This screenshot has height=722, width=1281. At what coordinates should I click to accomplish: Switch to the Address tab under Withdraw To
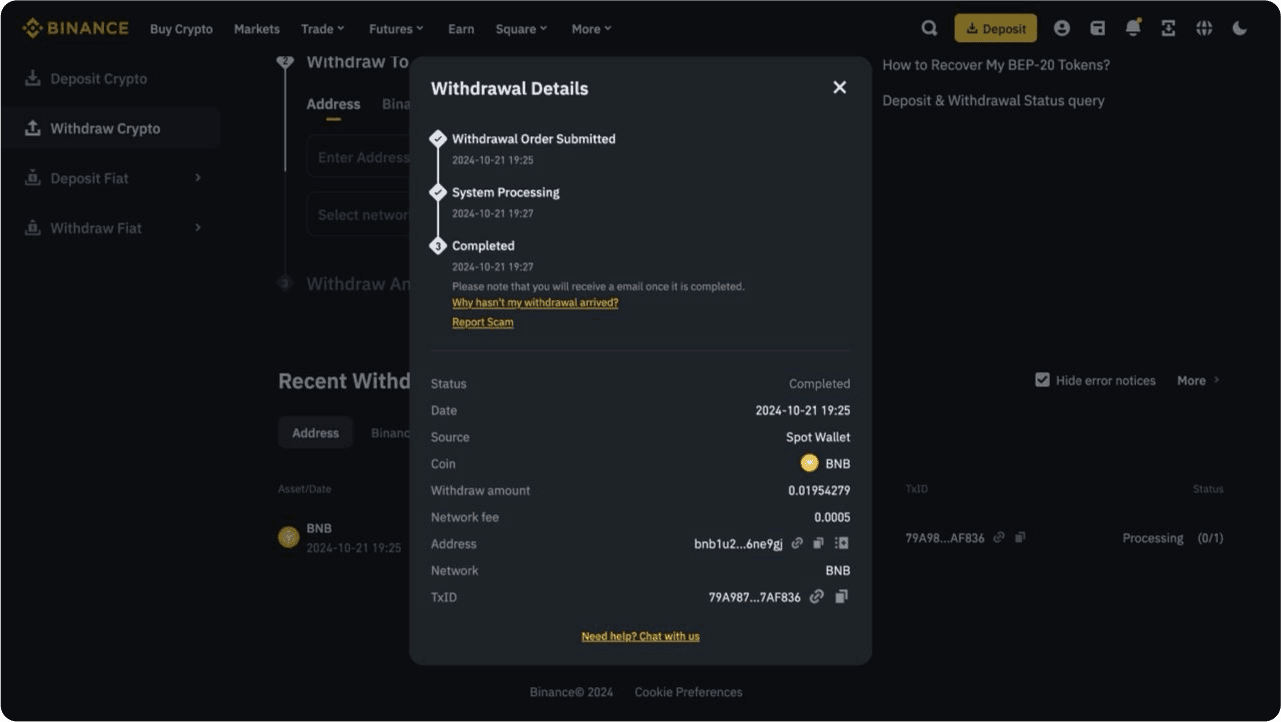tap(333, 104)
